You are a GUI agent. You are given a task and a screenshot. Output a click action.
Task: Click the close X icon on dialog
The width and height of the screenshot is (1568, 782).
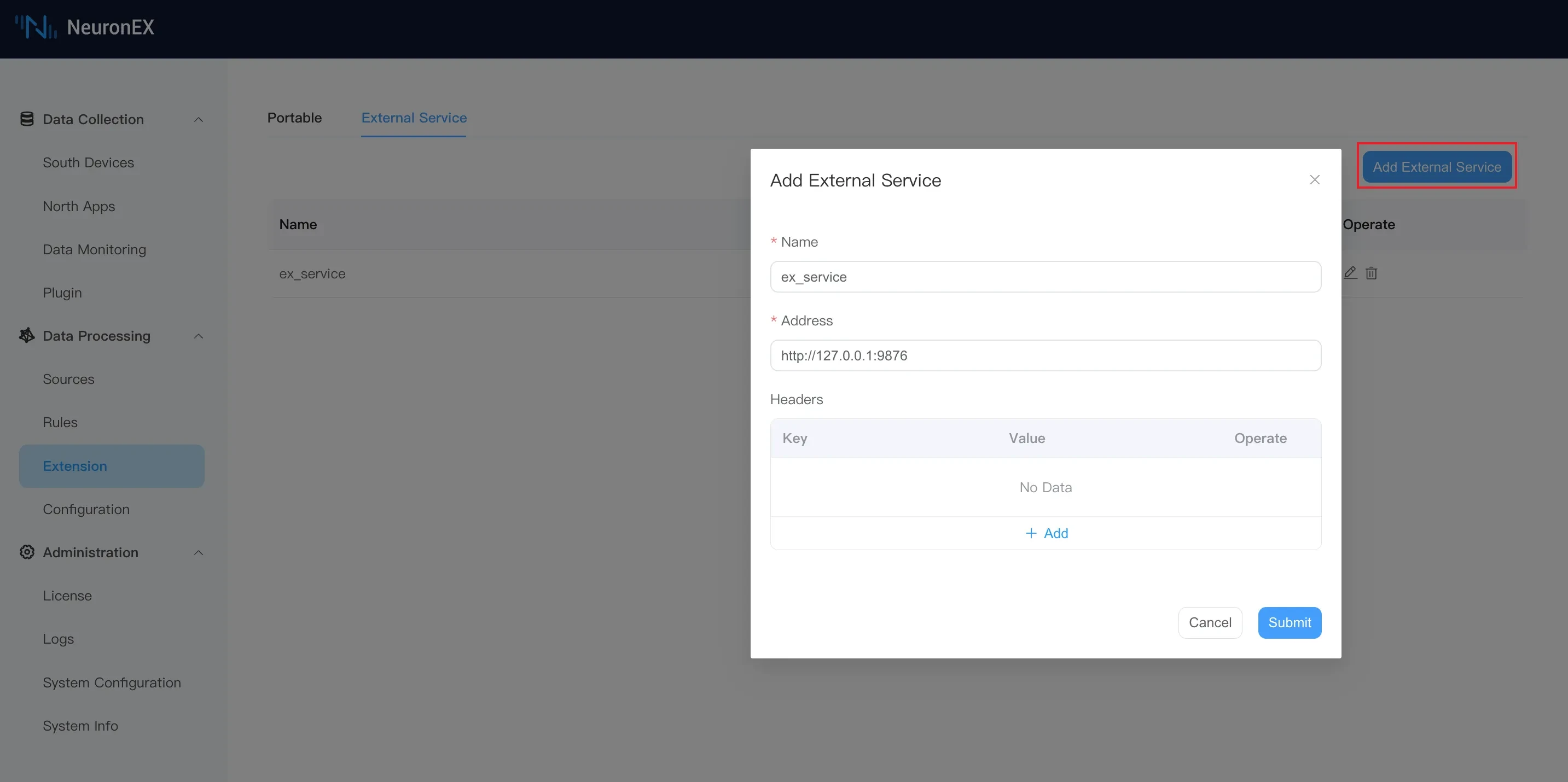(1315, 180)
